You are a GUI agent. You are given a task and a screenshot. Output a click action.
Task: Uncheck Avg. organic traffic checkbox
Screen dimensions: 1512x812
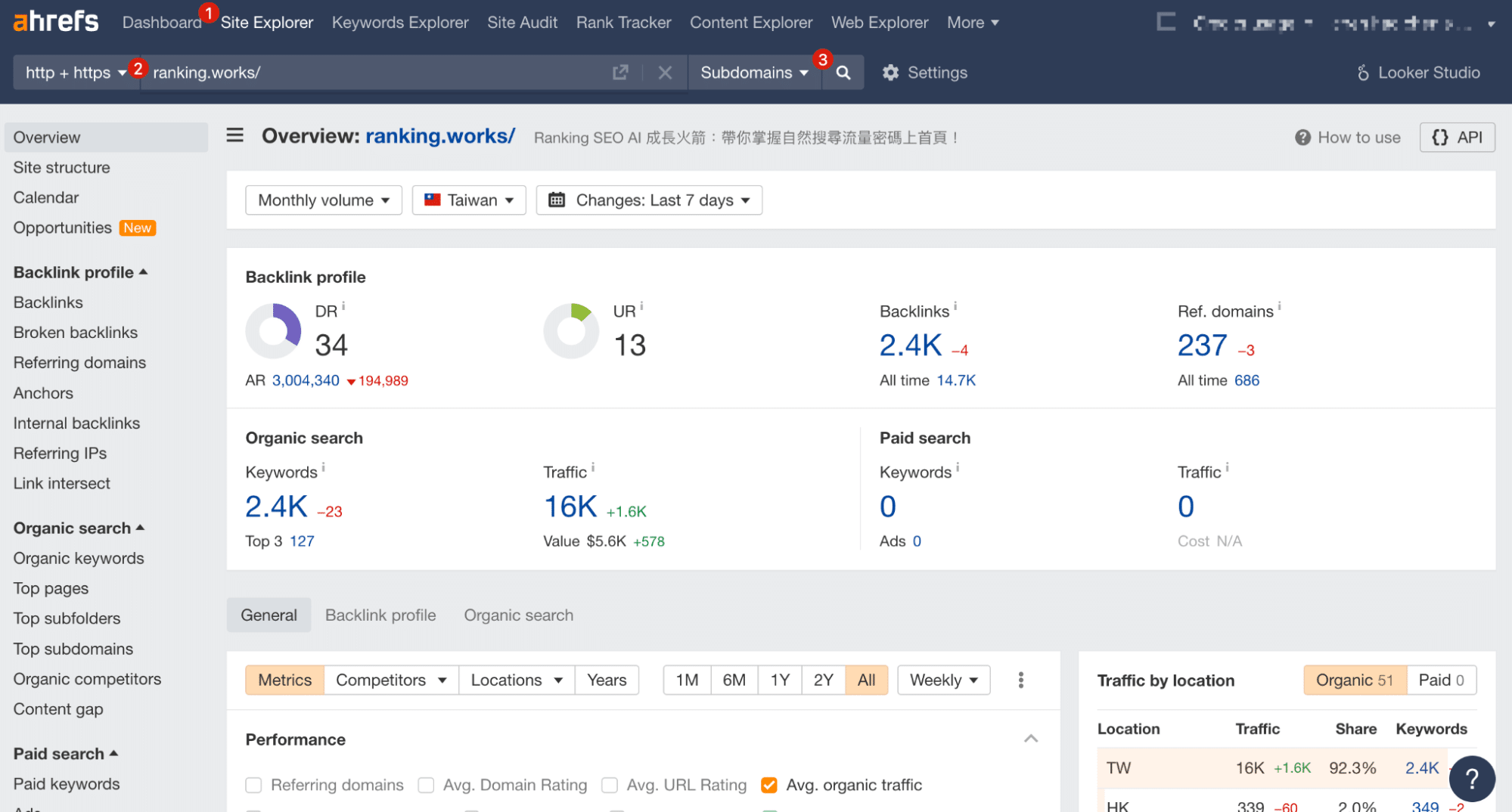769,786
